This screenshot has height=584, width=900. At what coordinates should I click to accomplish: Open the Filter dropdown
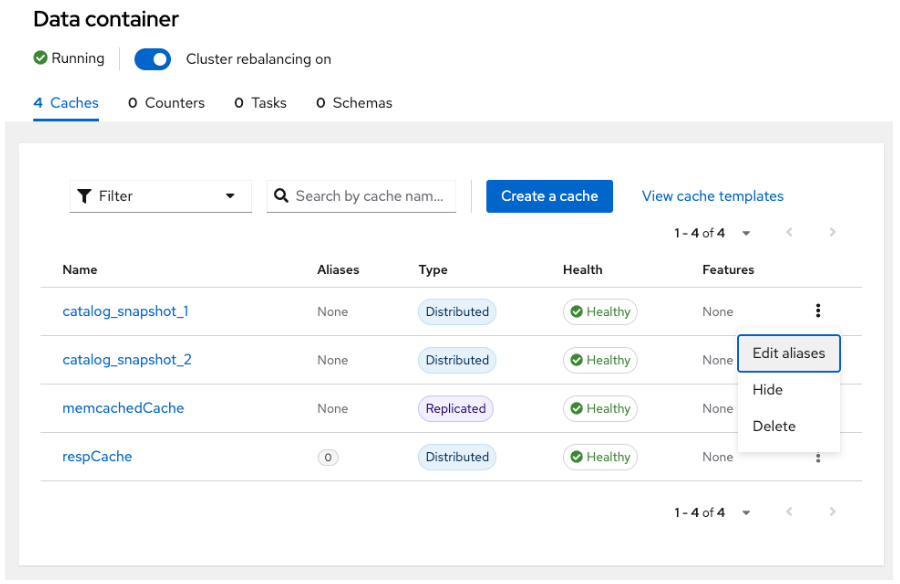(x=161, y=196)
